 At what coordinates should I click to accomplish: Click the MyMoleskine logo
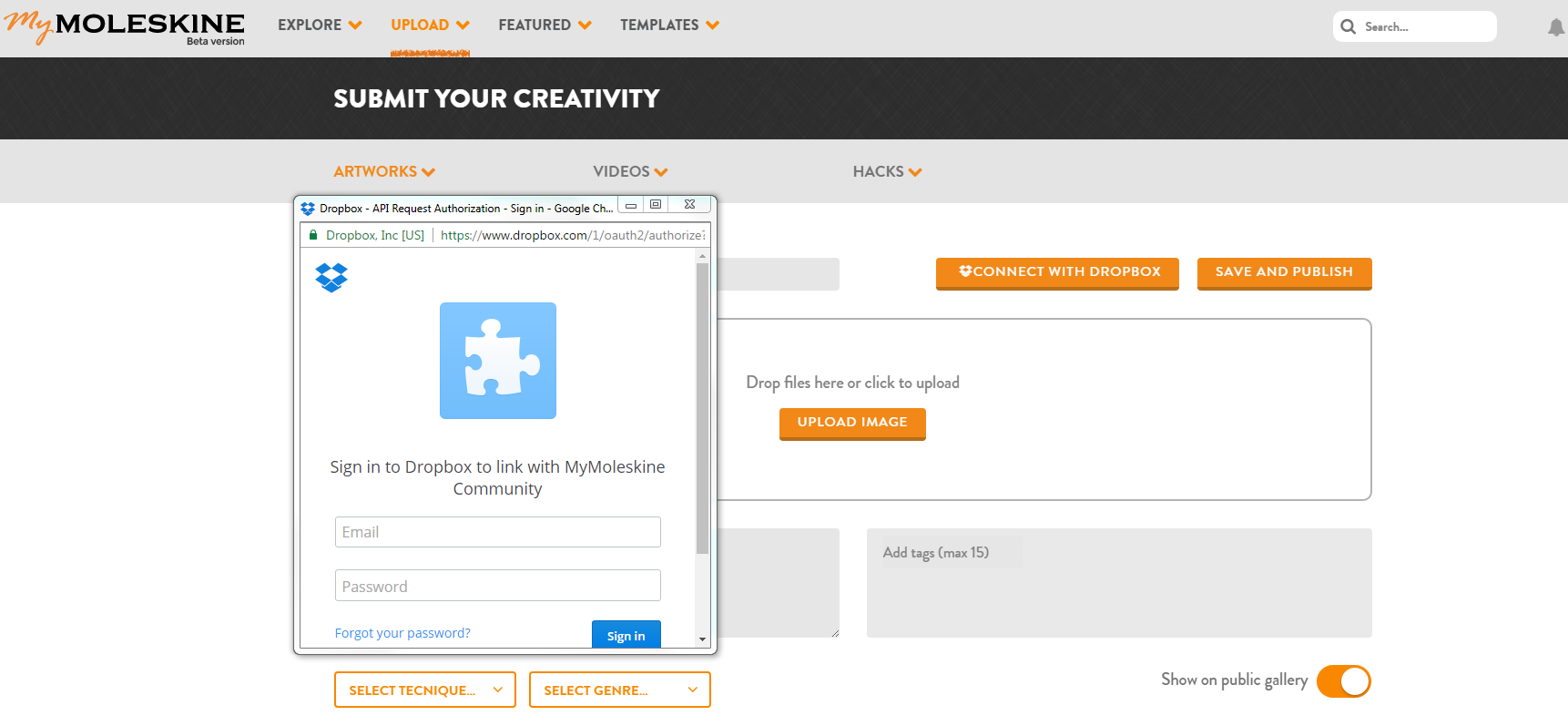[125, 27]
